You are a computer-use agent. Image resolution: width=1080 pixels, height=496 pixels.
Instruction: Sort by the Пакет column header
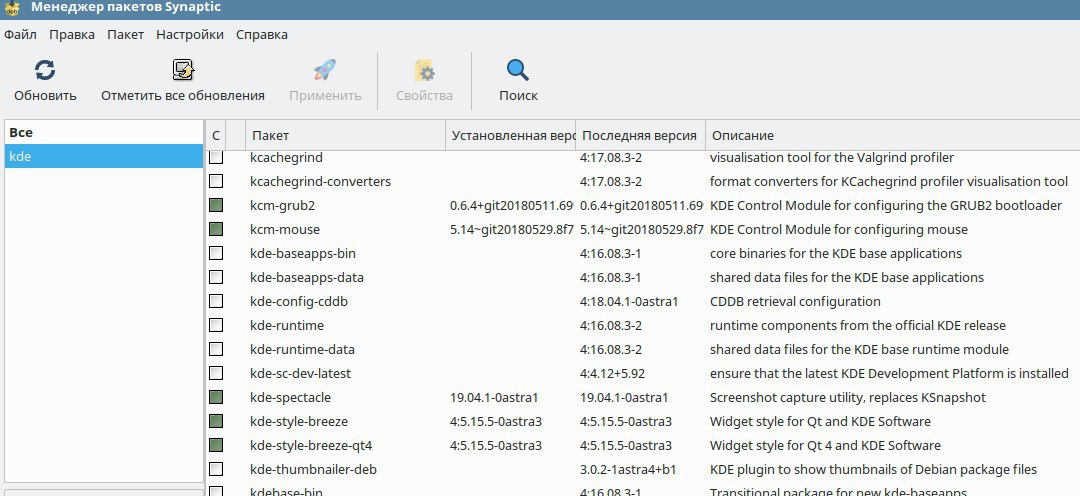[x=346, y=136]
